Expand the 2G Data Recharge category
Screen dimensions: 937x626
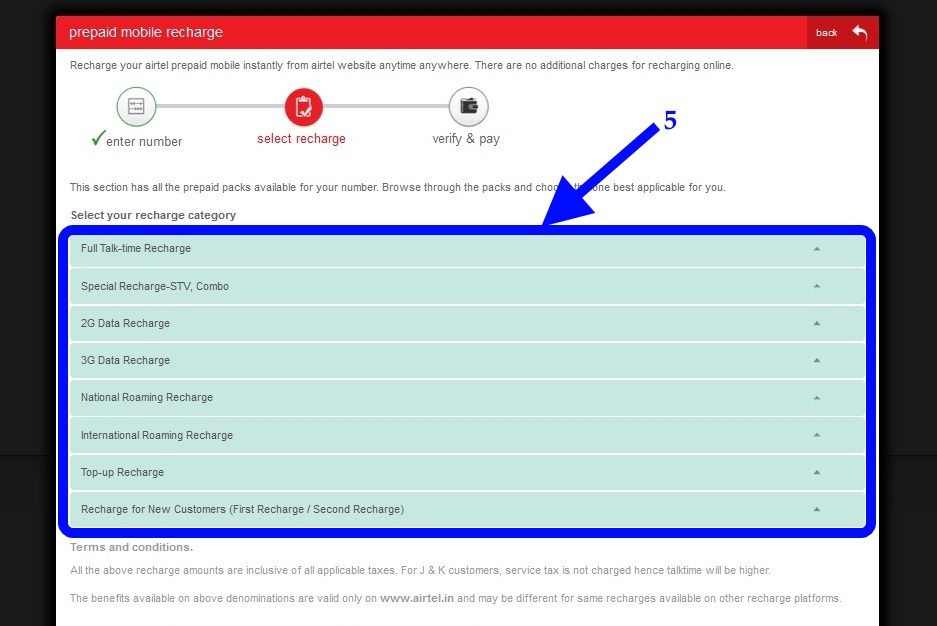point(467,323)
